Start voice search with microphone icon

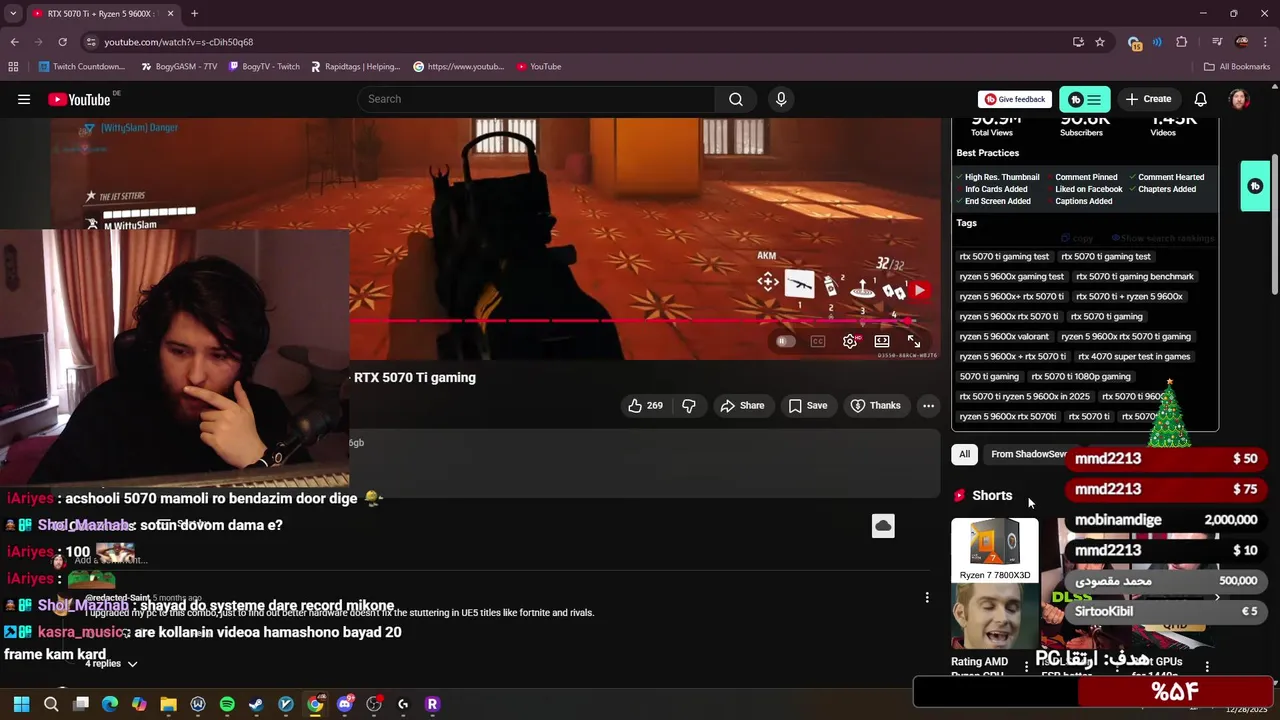pyautogui.click(x=781, y=99)
